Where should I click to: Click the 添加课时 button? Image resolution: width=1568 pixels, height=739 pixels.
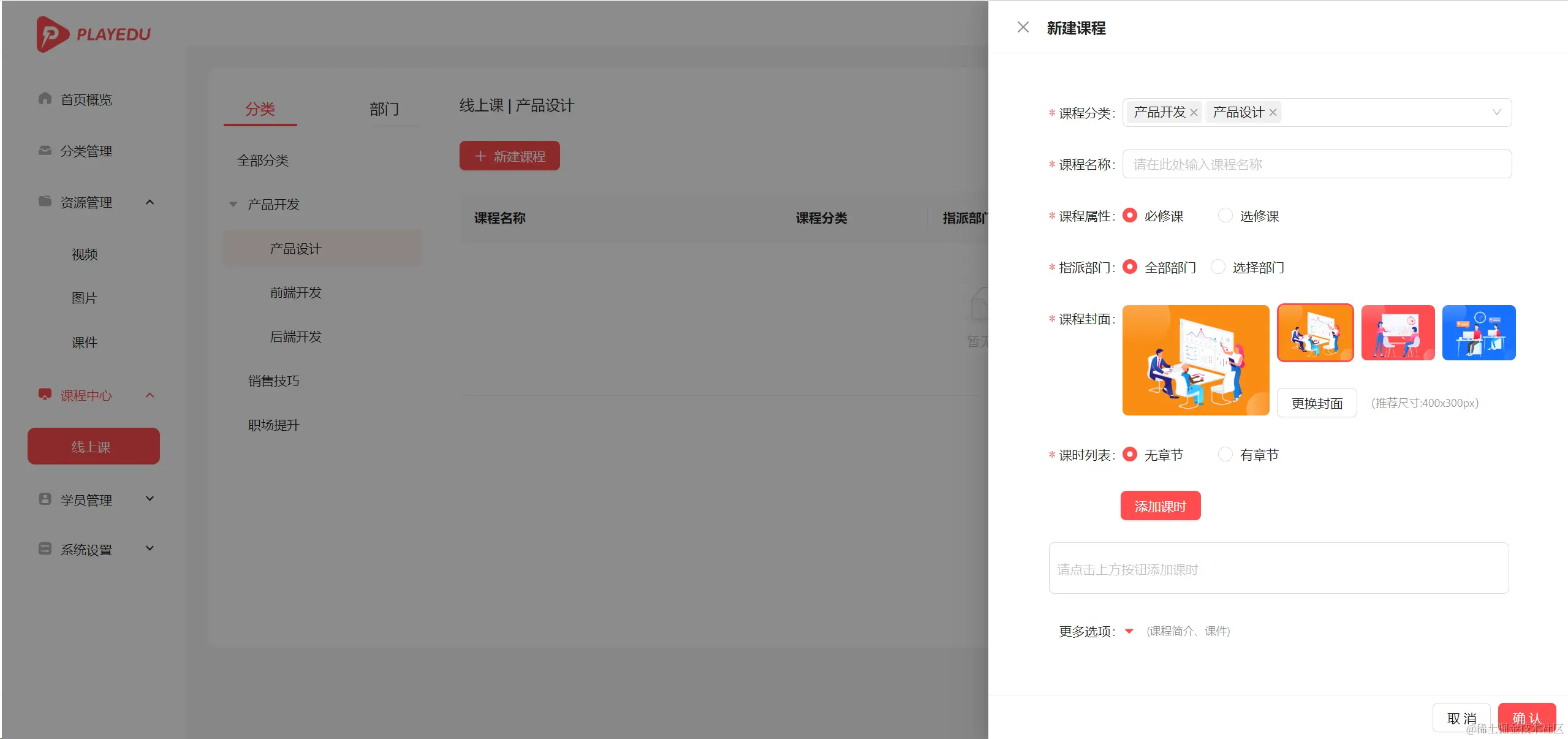pos(1160,506)
